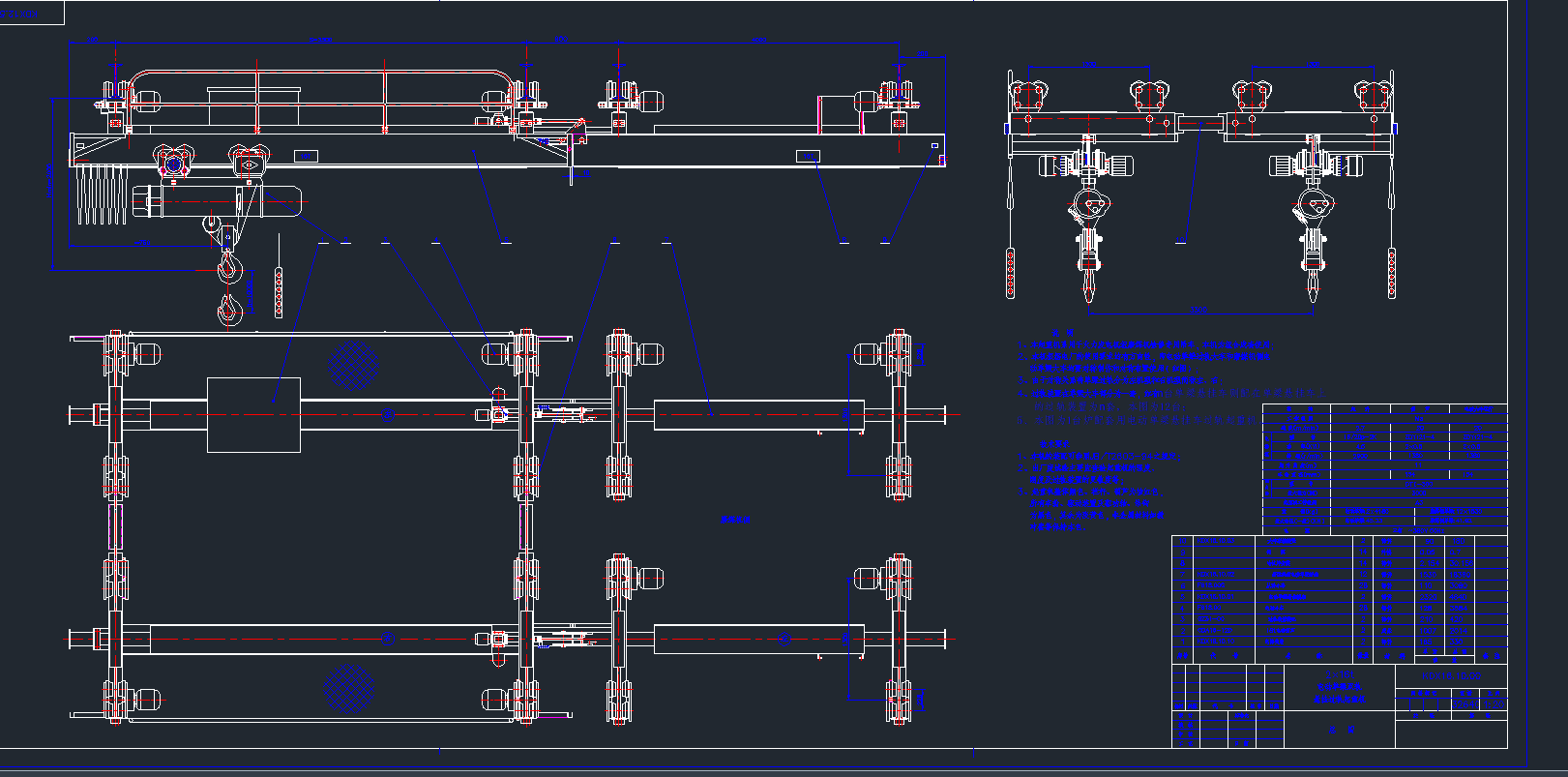Image resolution: width=1568 pixels, height=777 pixels.
Task: Click the festoon cable loops at girder end
Action: pos(101,194)
